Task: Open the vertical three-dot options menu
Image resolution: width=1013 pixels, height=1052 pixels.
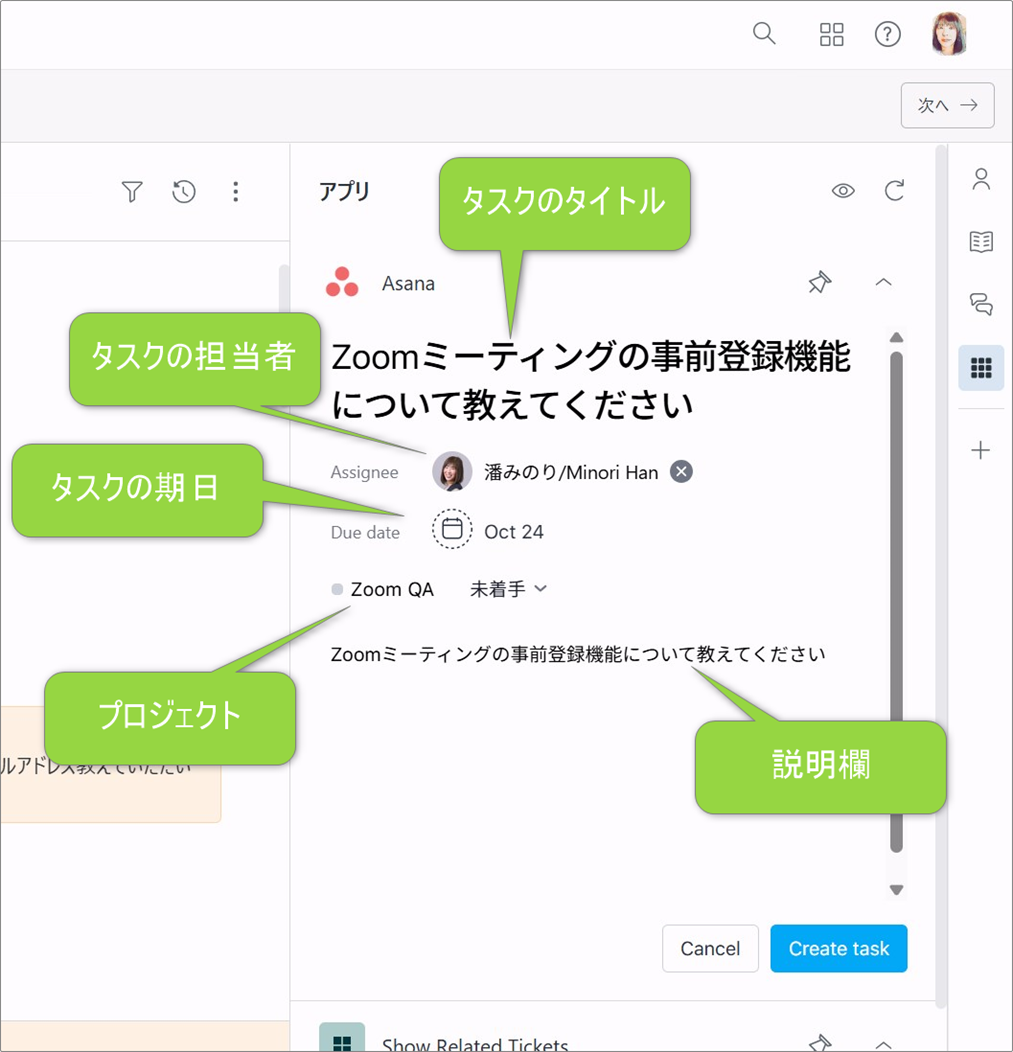Action: pos(236,191)
